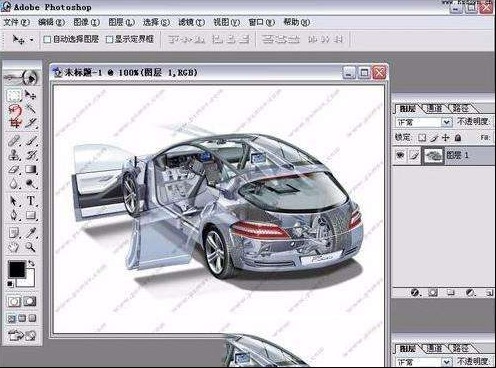Switch to full screen mode

pos(32,318)
